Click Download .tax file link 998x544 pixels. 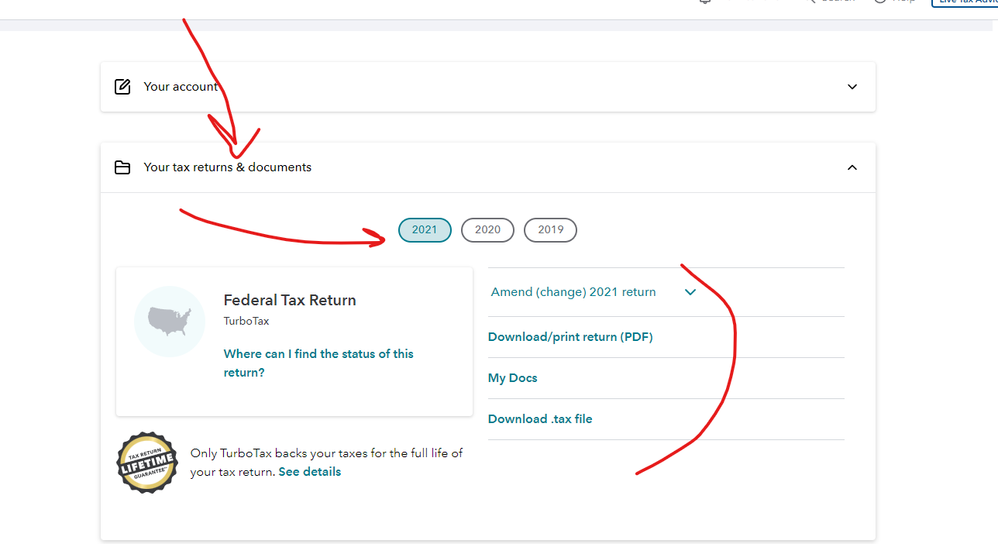tap(540, 419)
